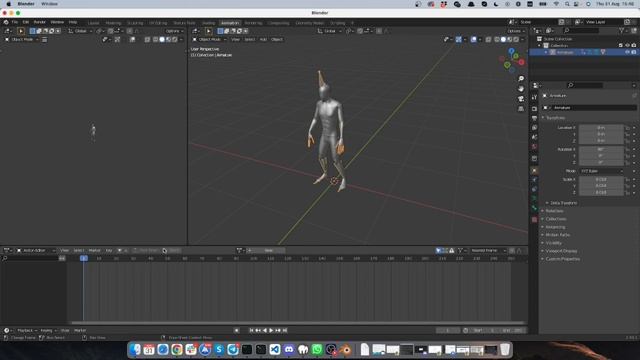The height and width of the screenshot is (360, 640).
Task: Toggle Collection visibility eye in outliner
Action: (627, 45)
